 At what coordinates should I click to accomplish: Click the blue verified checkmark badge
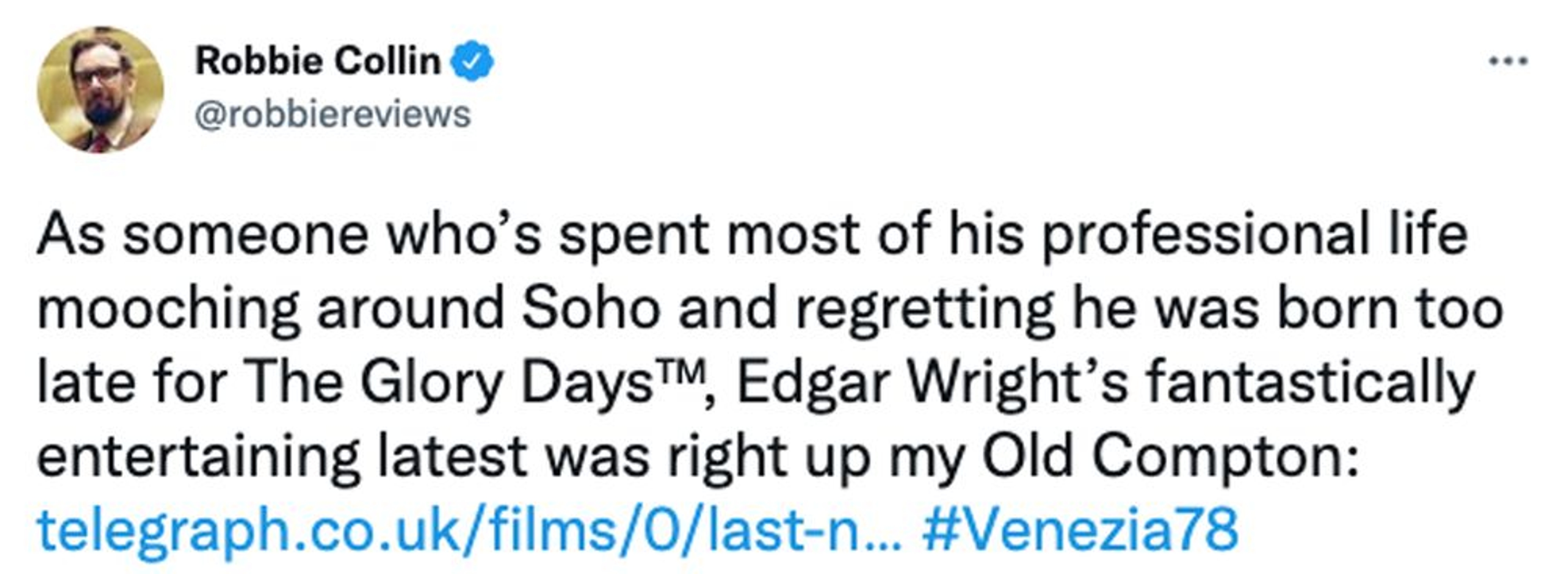coord(472,61)
